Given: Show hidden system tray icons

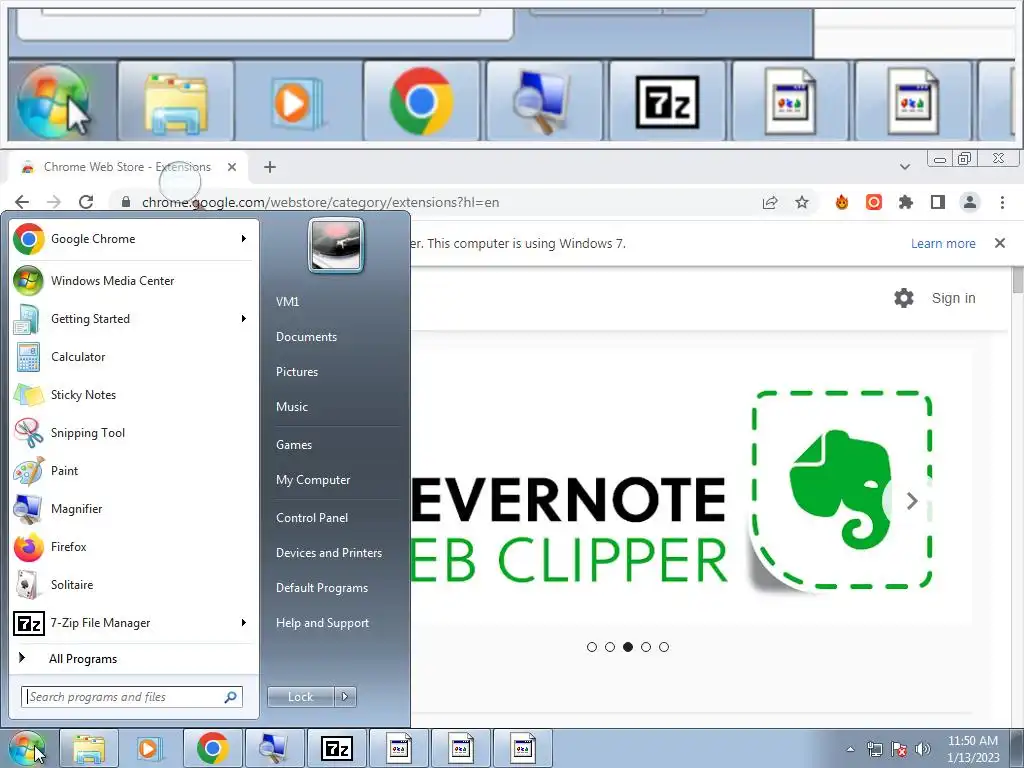Looking at the screenshot, I should [850, 749].
